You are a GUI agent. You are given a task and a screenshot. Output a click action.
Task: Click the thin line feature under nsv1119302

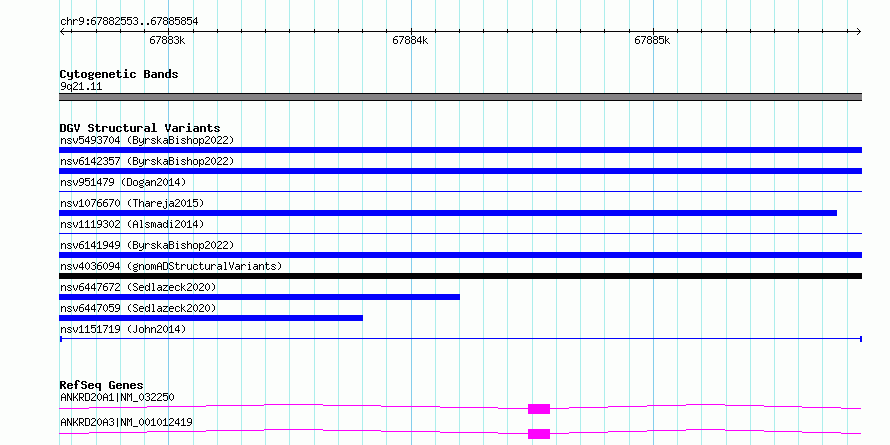coord(460,234)
